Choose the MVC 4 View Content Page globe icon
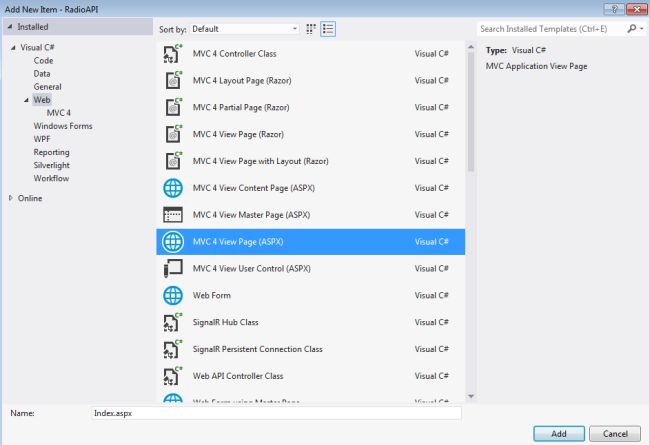Image resolution: width=650 pixels, height=445 pixels. 172,188
